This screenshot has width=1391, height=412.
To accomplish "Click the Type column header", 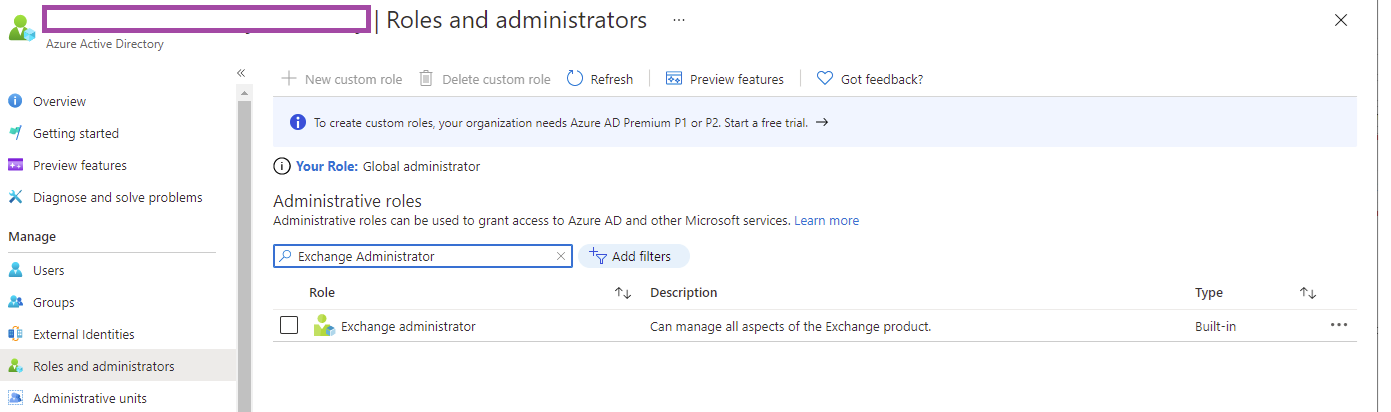I will pos(1209,293).
